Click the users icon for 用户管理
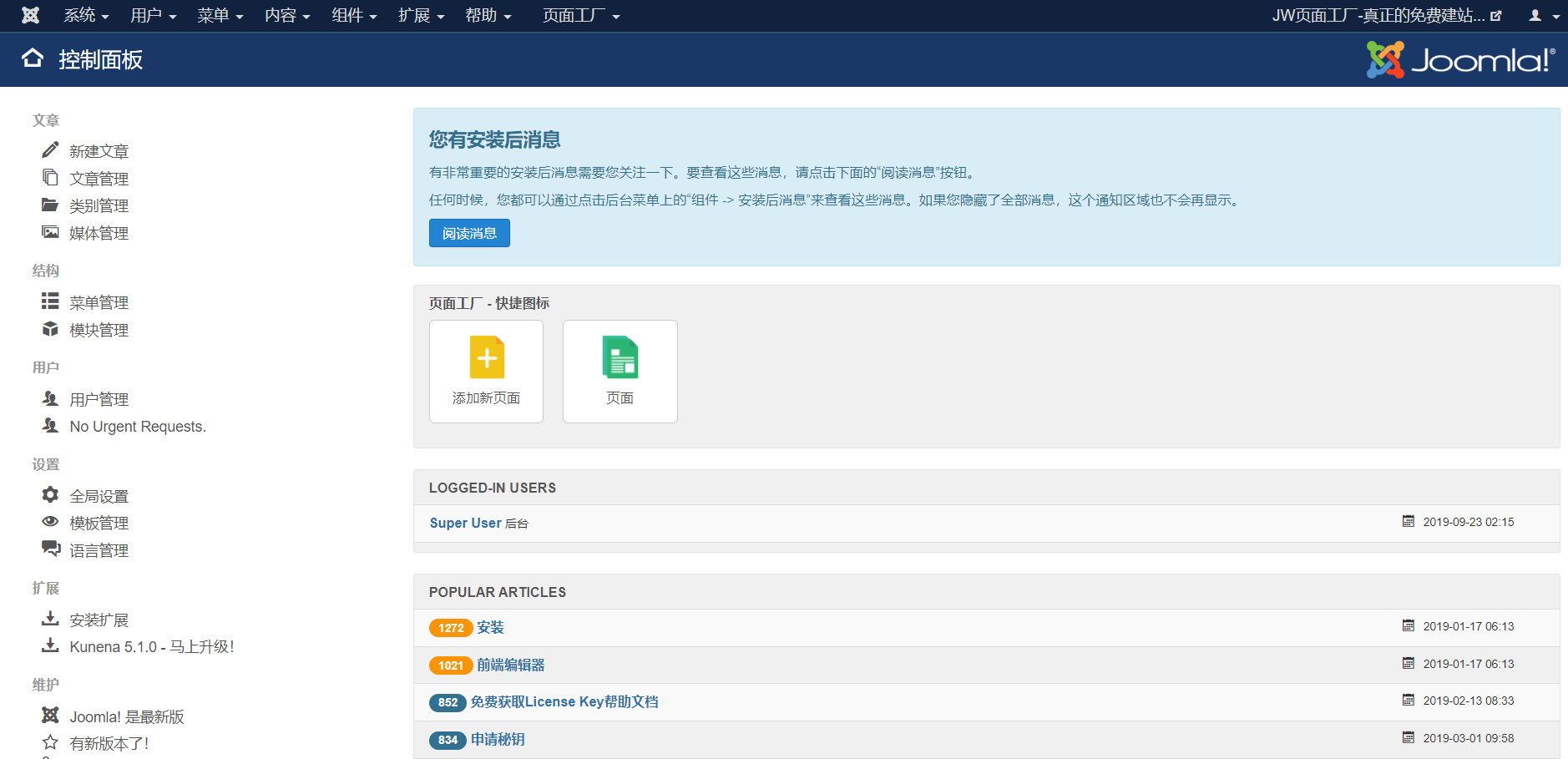The width and height of the screenshot is (1568, 759). coord(50,398)
